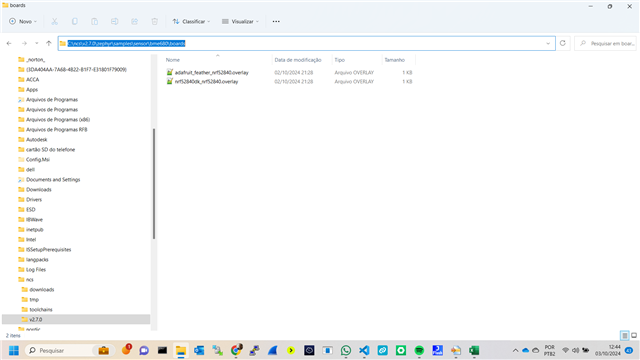Screen dimensions: 640x360
Task: Open the Windows Start menu
Action: pyautogui.click(x=14, y=350)
